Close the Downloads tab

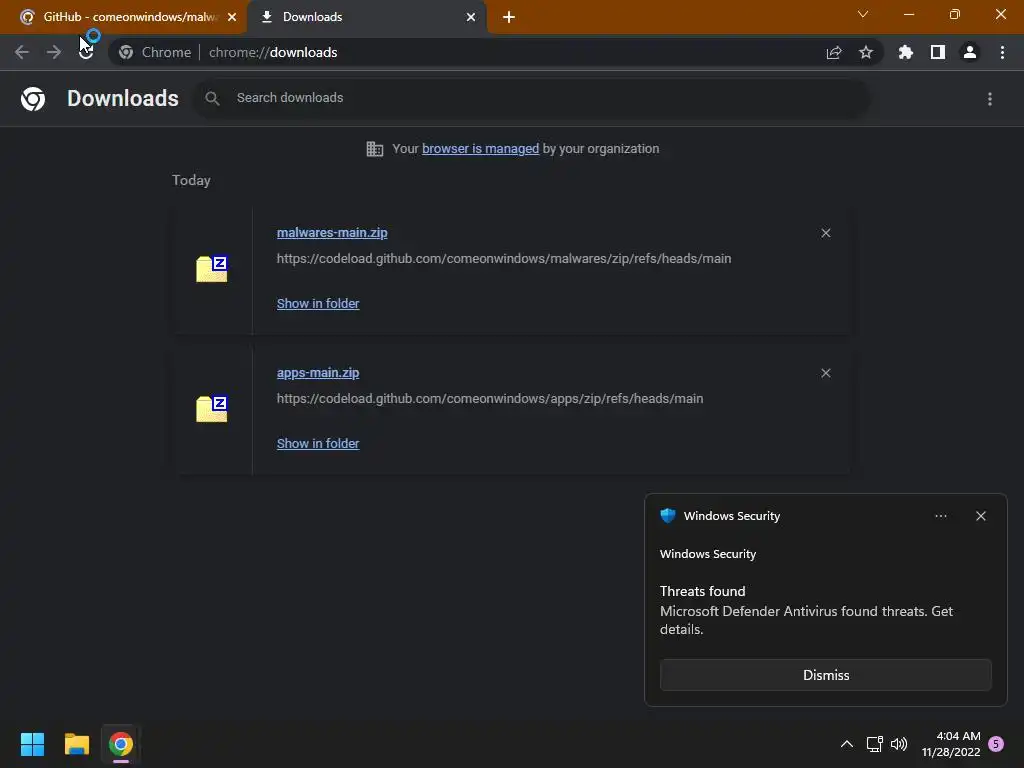[471, 17]
